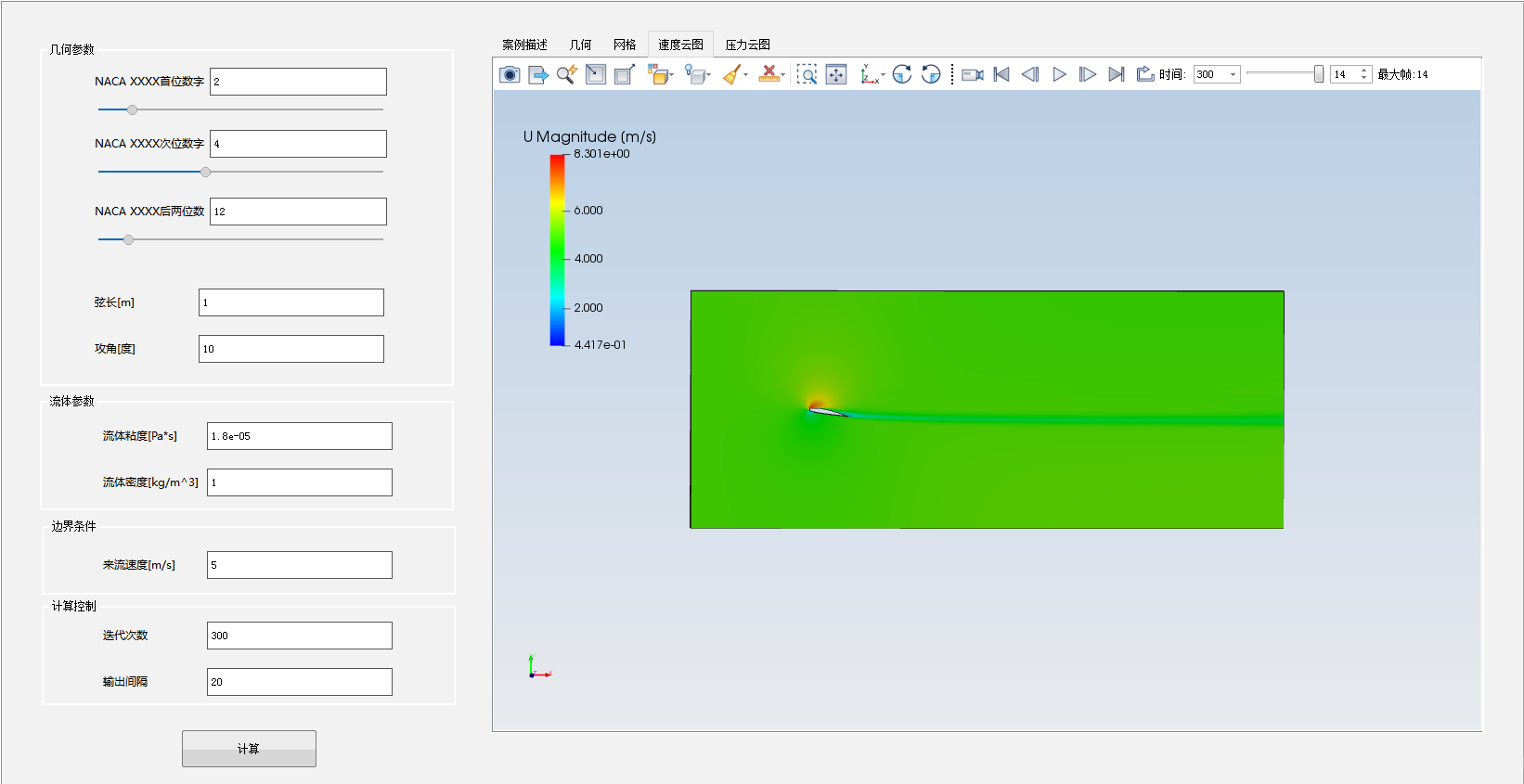The height and width of the screenshot is (784, 1524).
Task: Open the 网格 tab
Action: point(625,45)
